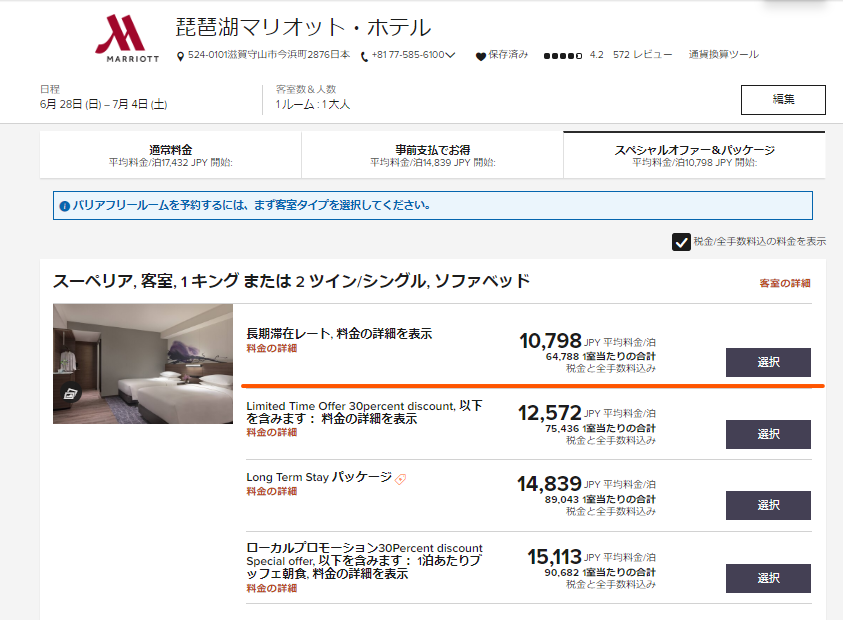Open the 572 レビュー reviews link
This screenshot has width=843, height=620.
(x=642, y=55)
